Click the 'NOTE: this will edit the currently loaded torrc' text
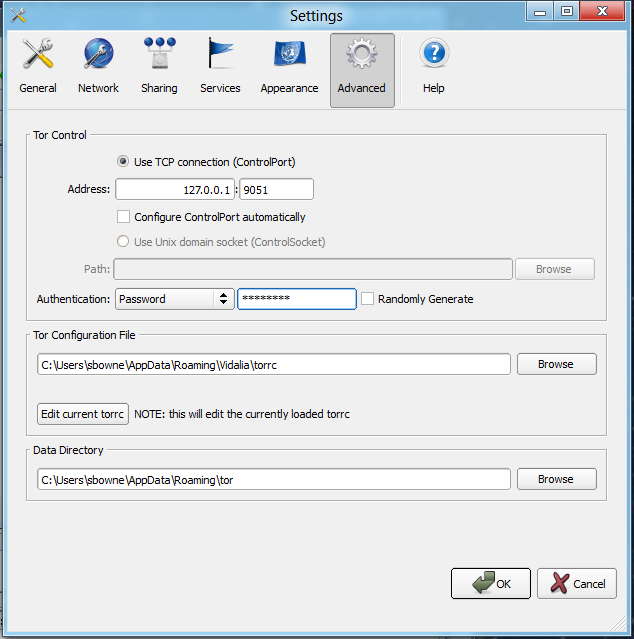Viewport: 634px width, 639px height. [242, 414]
